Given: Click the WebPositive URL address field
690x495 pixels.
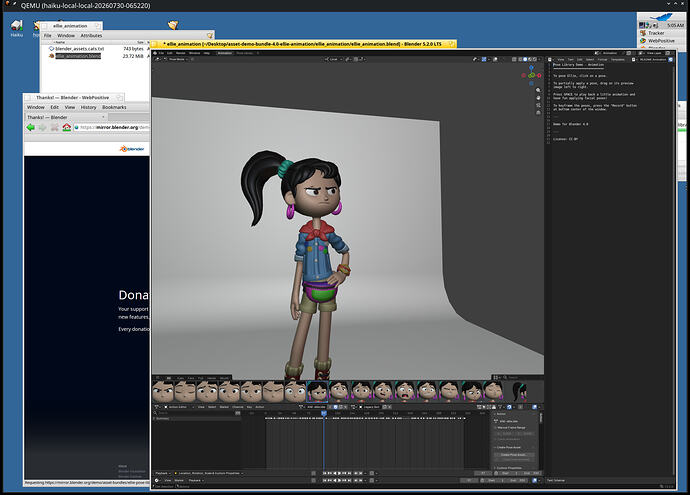Looking at the screenshot, I should 112,127.
